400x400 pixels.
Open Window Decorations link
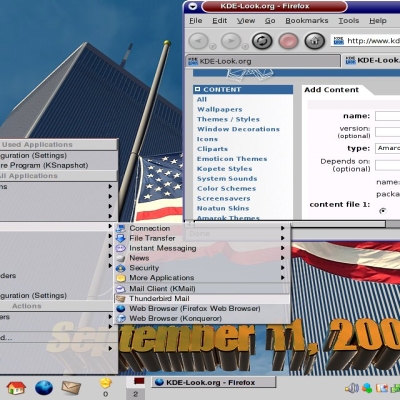tap(238, 129)
